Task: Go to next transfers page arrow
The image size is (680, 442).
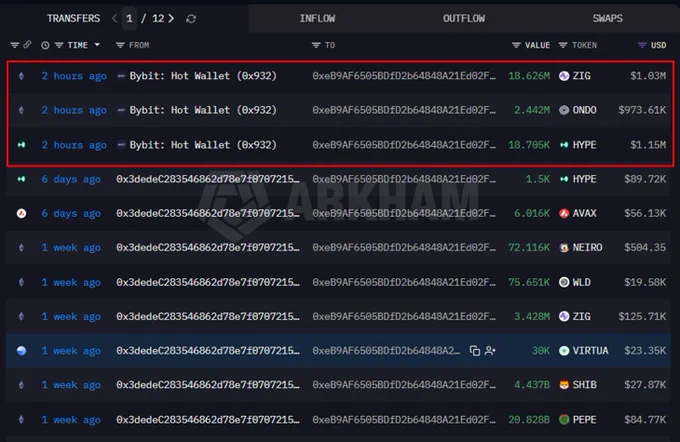Action: point(171,18)
